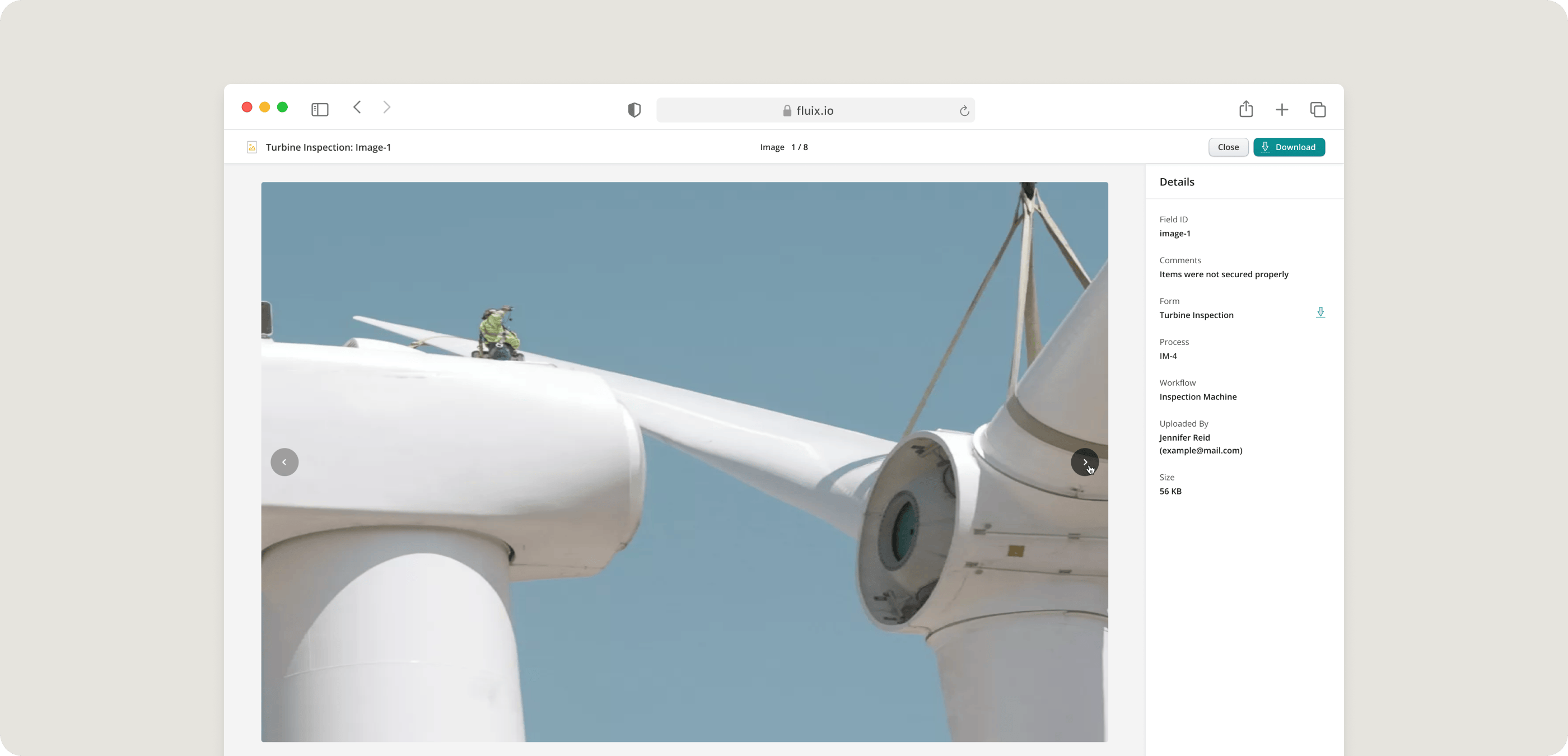Open a new tab with plus icon
The height and width of the screenshot is (756, 1568).
coord(1281,110)
